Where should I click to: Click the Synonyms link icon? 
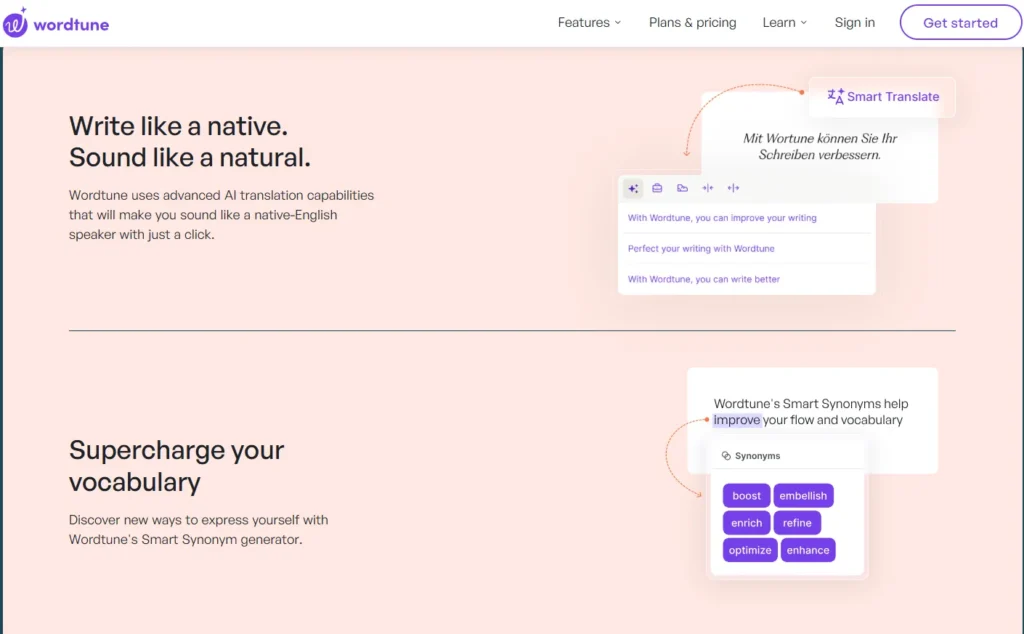pyautogui.click(x=726, y=456)
